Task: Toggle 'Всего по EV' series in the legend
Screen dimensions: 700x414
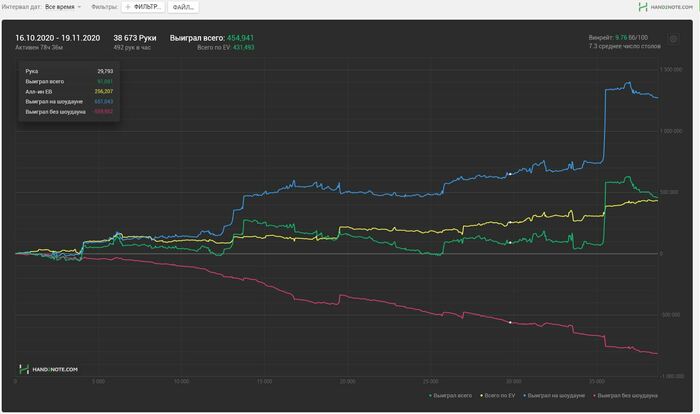Action: click(x=497, y=396)
